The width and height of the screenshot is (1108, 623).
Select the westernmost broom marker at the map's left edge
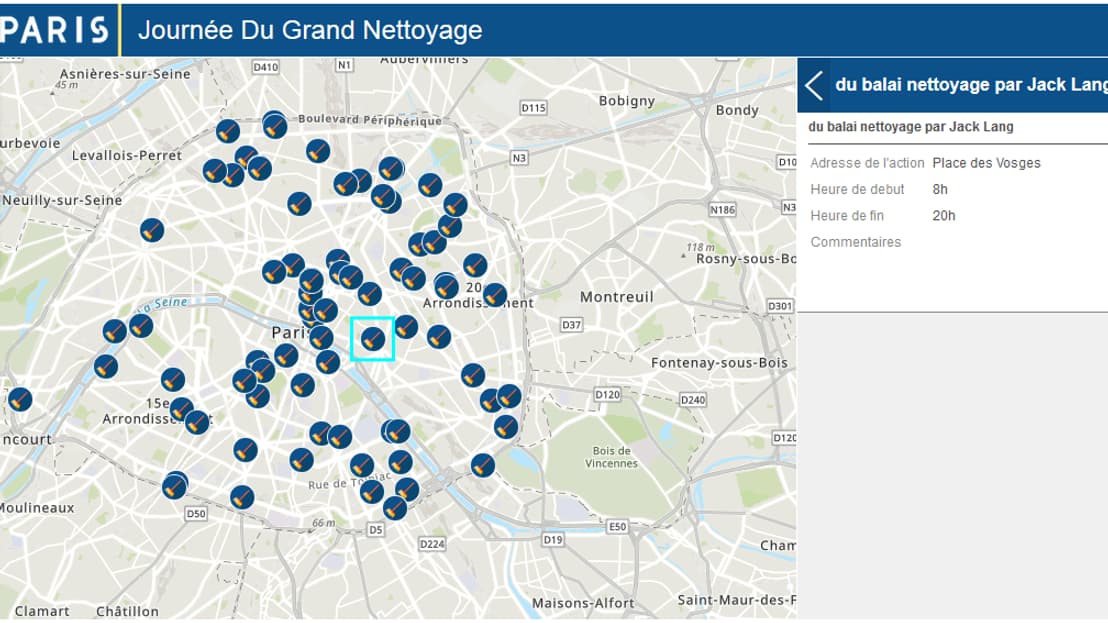[19, 400]
